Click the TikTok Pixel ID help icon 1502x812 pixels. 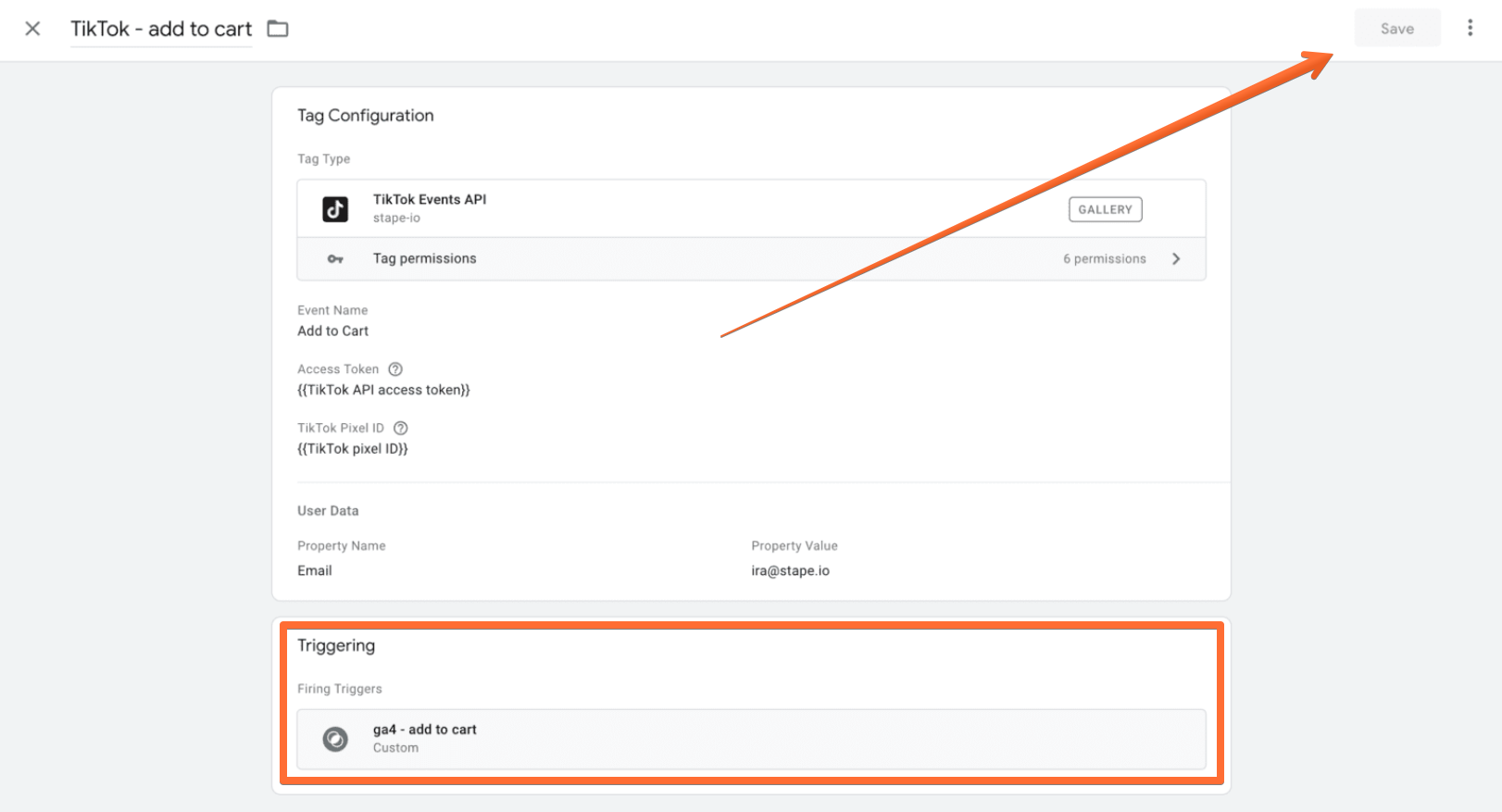coord(401,428)
